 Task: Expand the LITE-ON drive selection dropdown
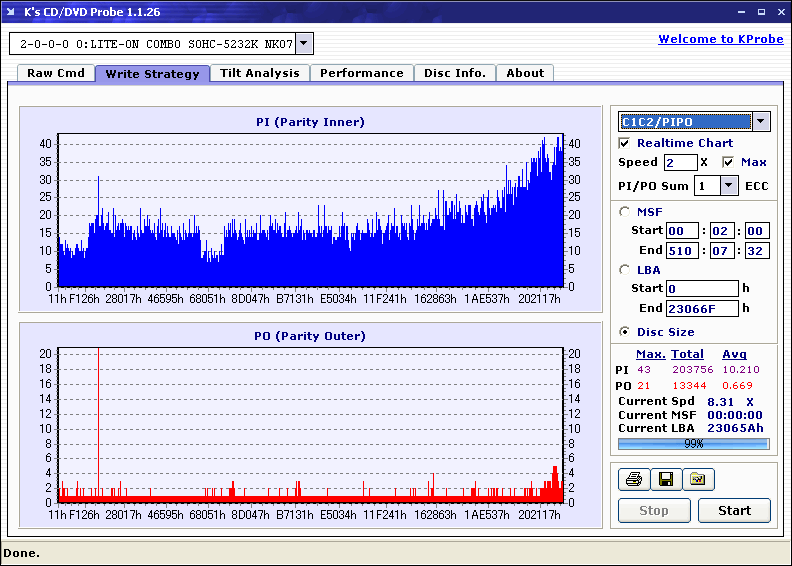pyautogui.click(x=304, y=44)
